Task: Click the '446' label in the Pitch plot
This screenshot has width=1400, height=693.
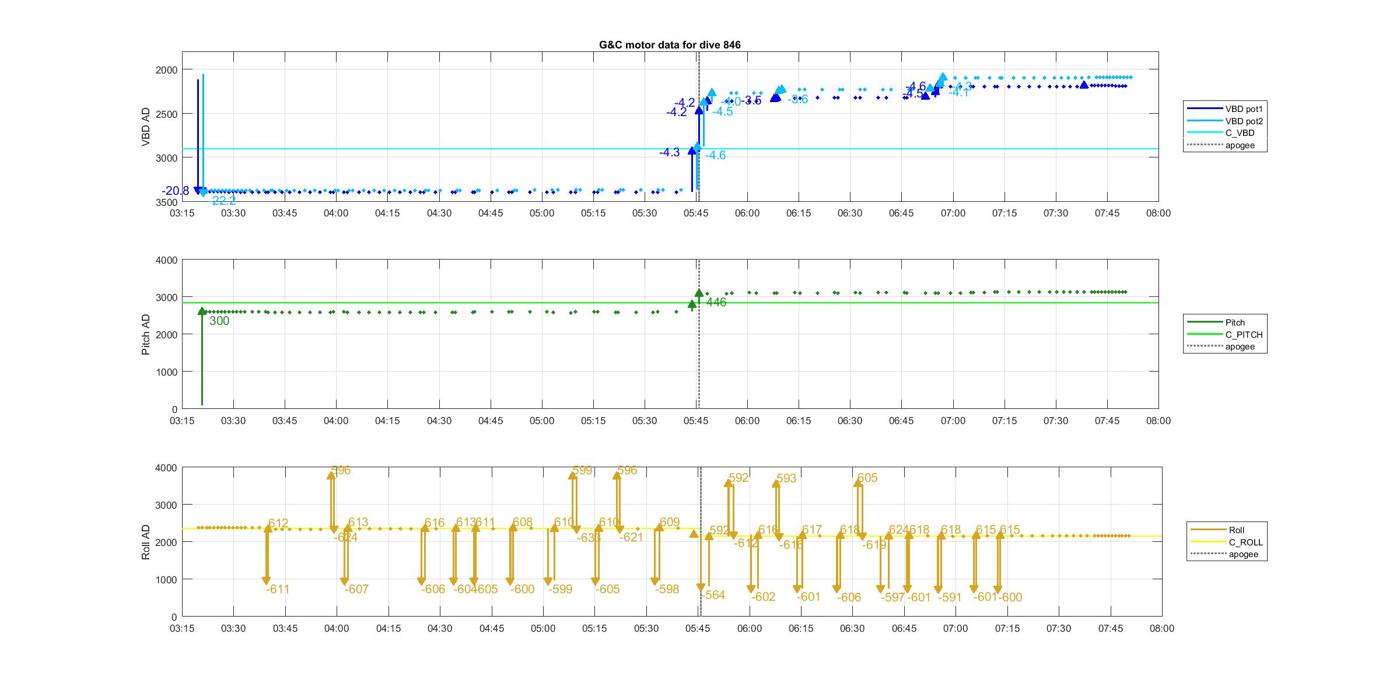Action: [716, 302]
